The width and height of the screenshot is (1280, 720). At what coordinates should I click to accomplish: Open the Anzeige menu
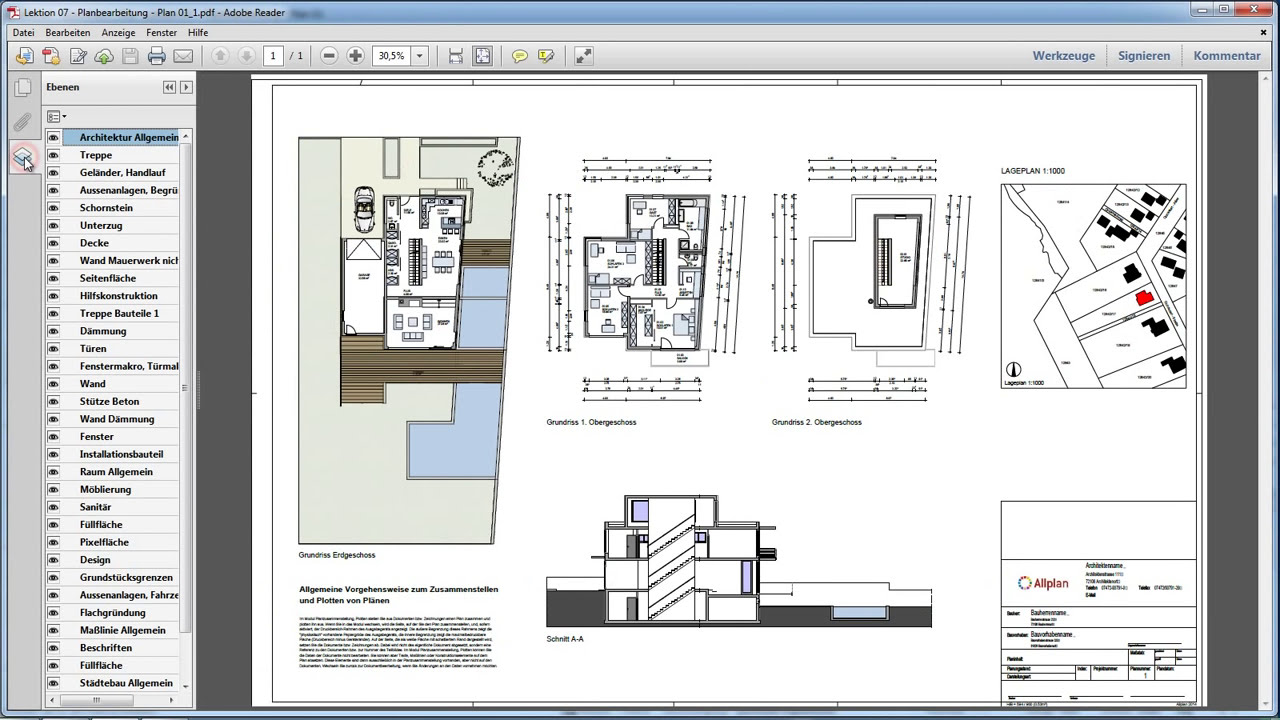click(118, 32)
